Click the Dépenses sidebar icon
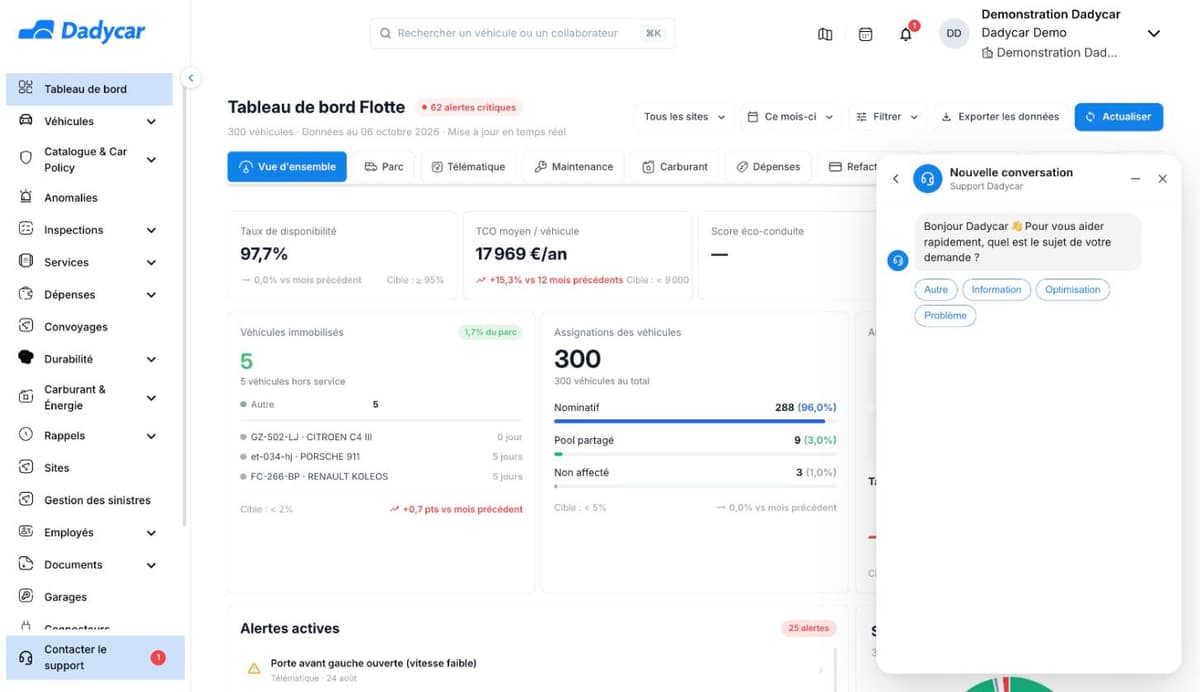This screenshot has height=692, width=1200. click(26, 294)
